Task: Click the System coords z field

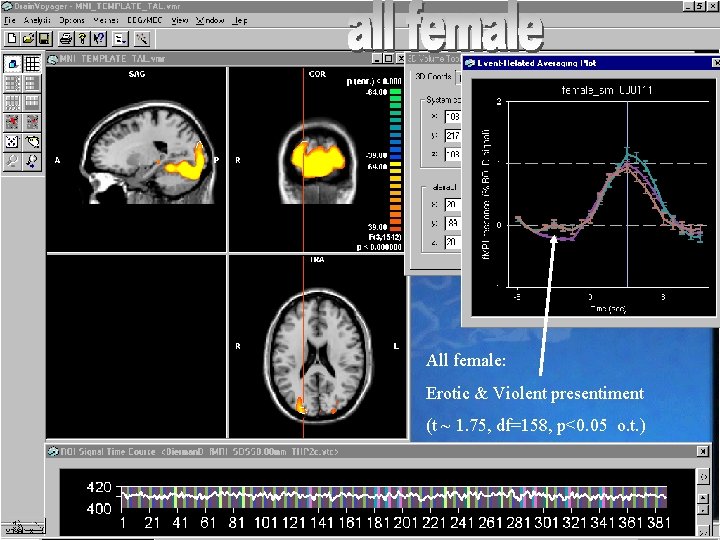Action: coord(453,154)
